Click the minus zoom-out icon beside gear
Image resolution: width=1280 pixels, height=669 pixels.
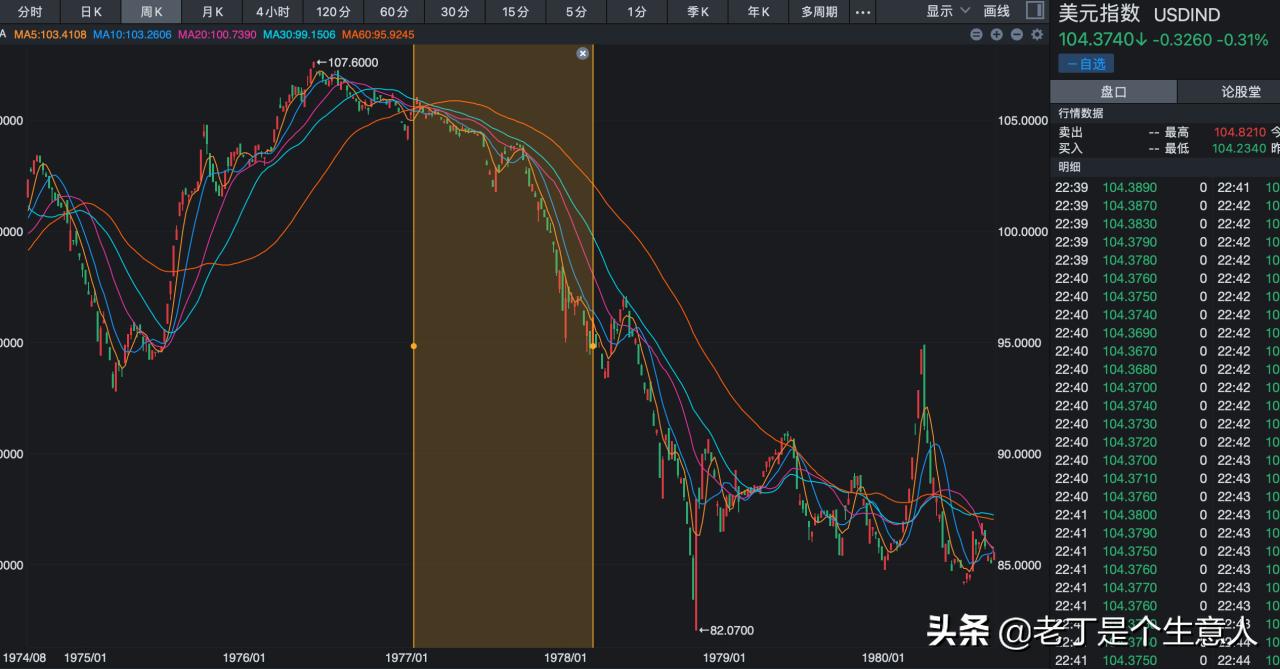1017,34
